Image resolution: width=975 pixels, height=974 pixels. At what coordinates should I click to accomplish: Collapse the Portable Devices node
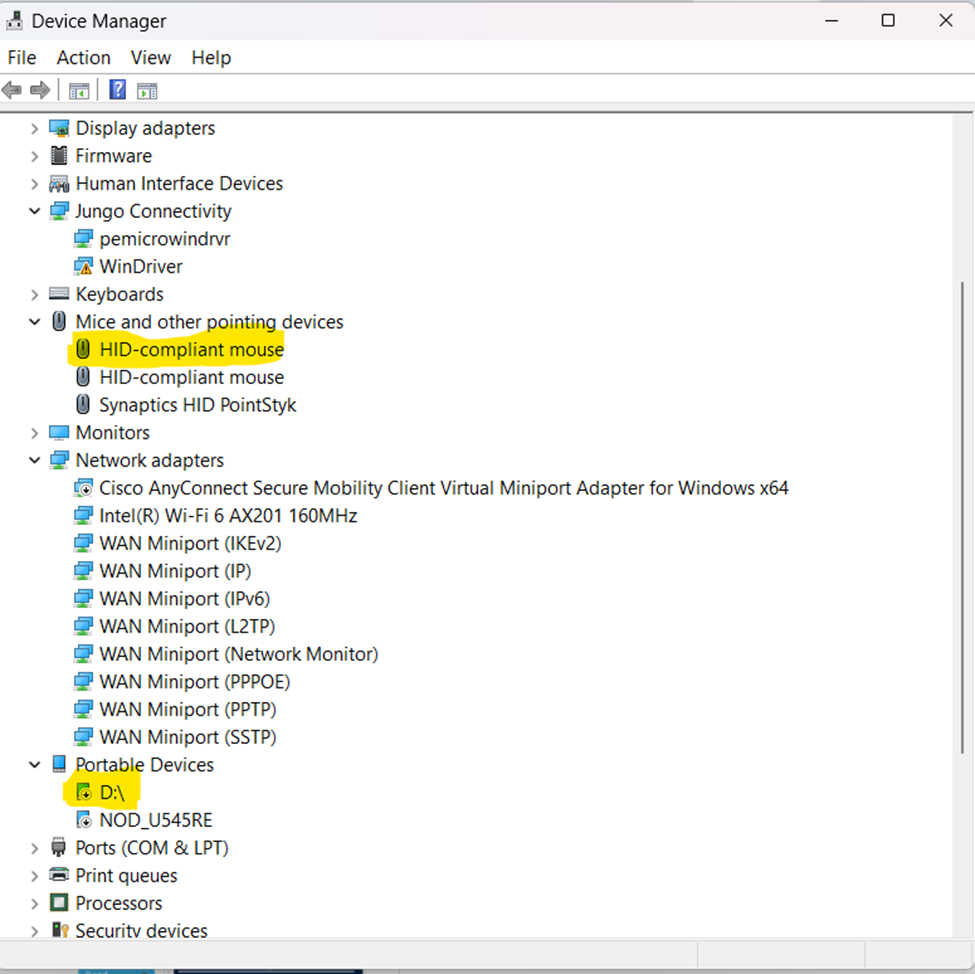35,764
